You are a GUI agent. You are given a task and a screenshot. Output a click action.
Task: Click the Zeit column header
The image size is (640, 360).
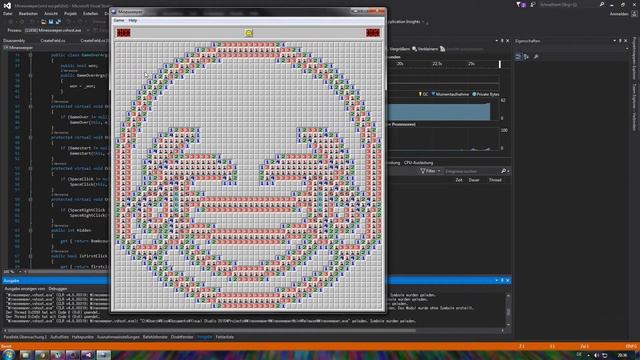click(459, 180)
